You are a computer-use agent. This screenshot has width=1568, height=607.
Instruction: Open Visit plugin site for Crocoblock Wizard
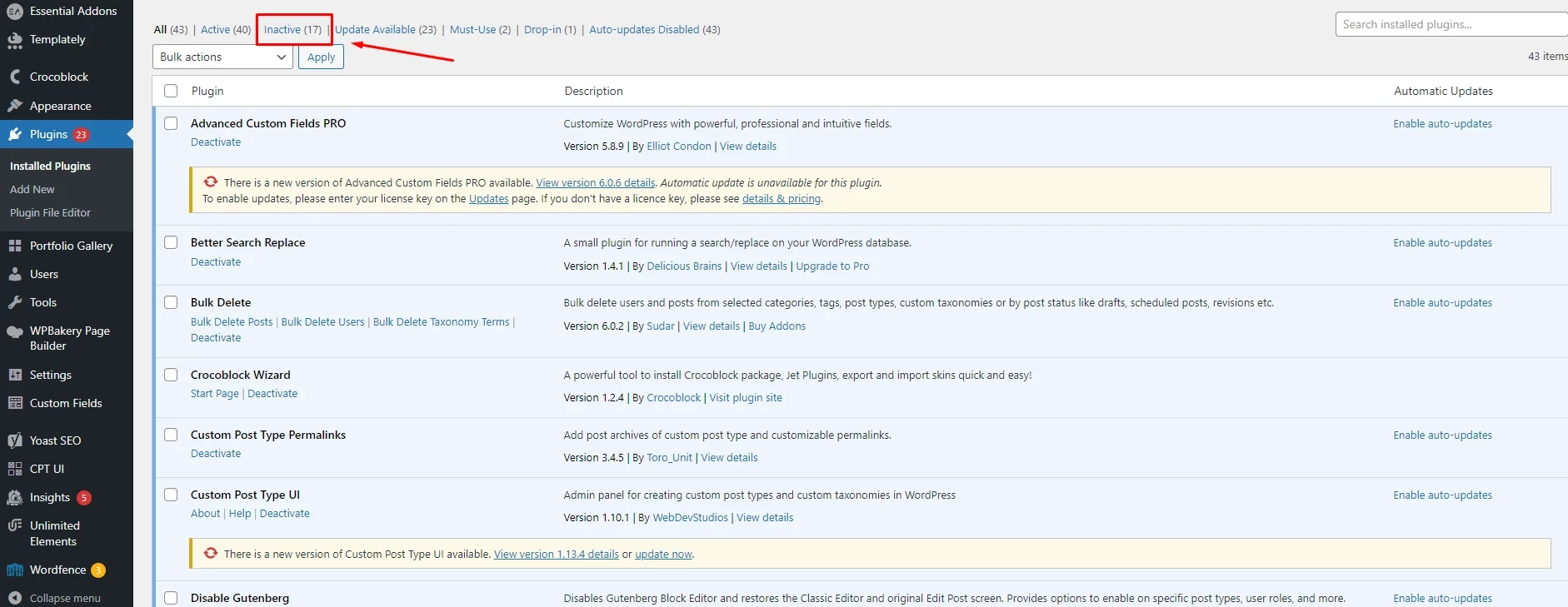[746, 397]
